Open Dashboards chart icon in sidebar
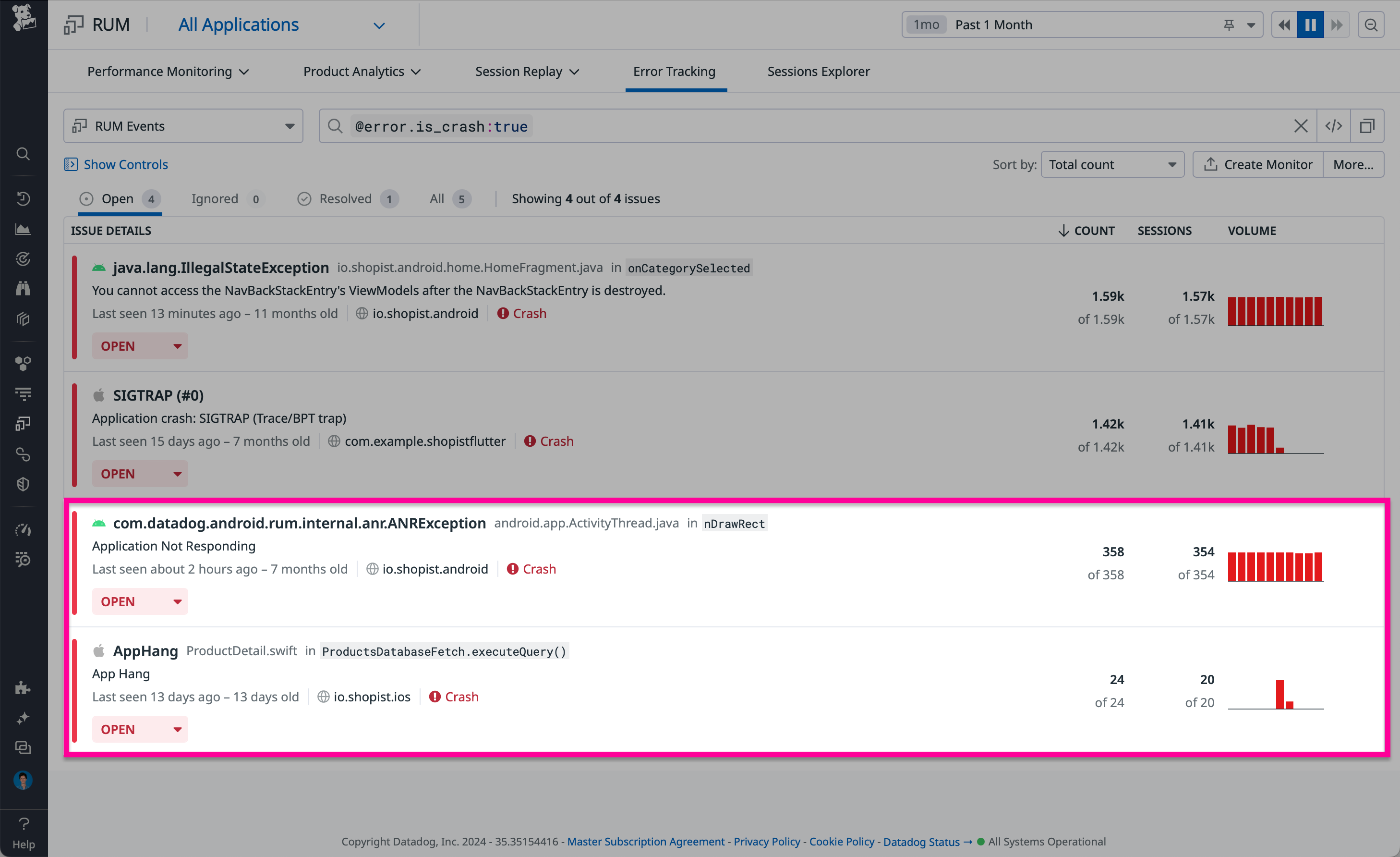This screenshot has width=1400, height=857. (x=23, y=229)
